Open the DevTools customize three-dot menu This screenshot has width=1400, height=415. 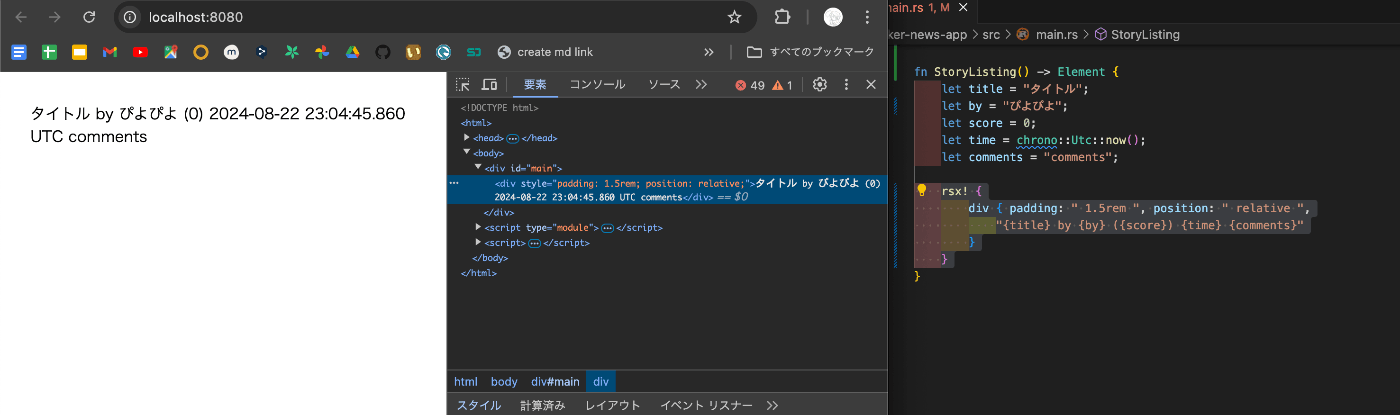(846, 85)
